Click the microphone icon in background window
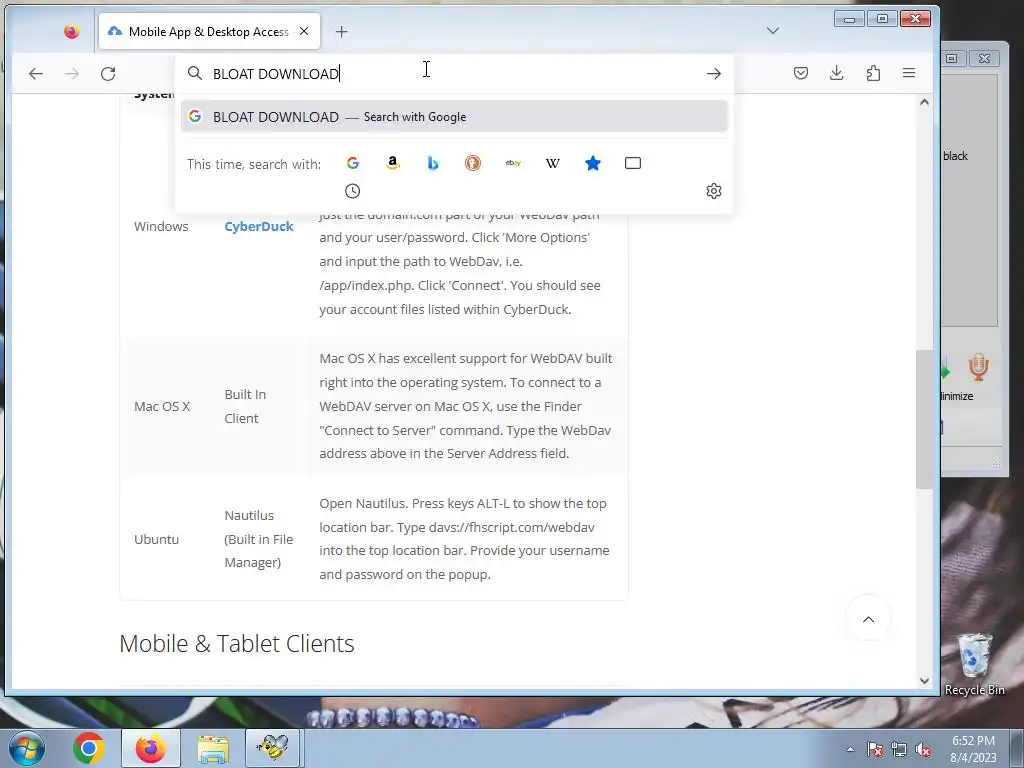1024x768 pixels. click(978, 367)
